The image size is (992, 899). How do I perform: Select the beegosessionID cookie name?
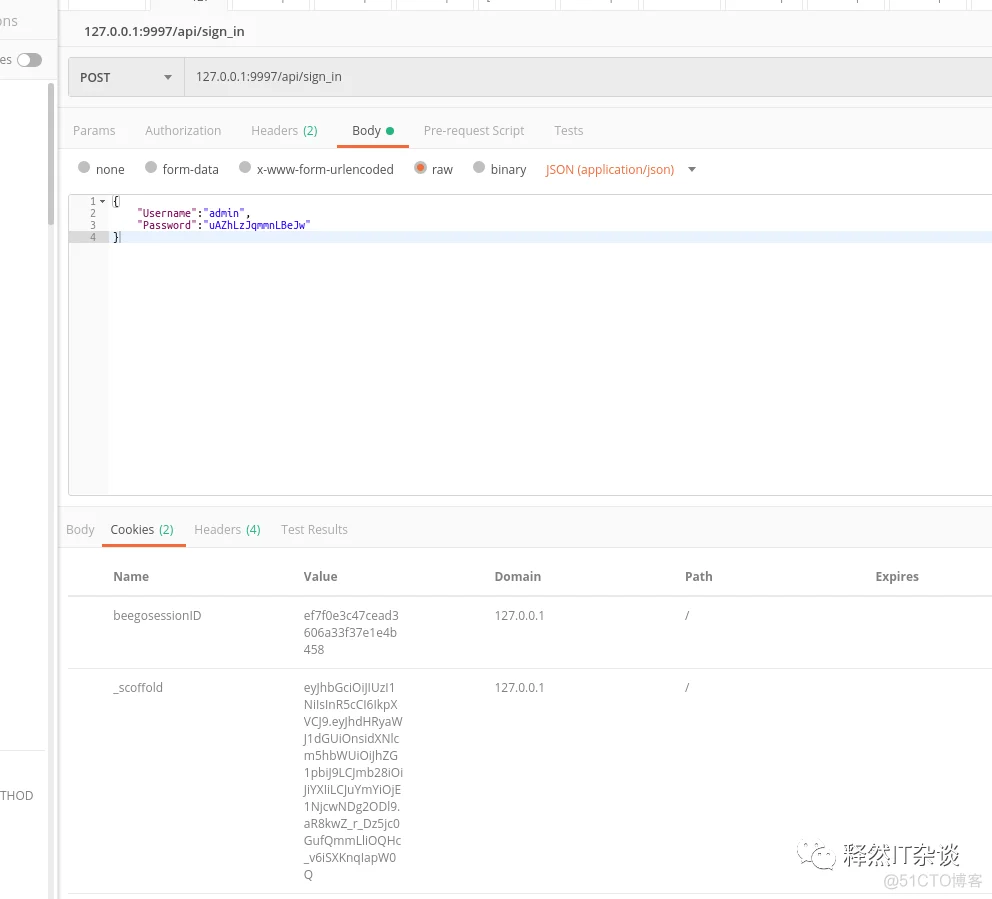click(157, 616)
